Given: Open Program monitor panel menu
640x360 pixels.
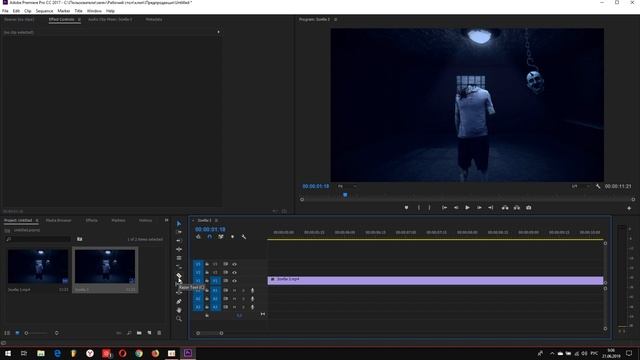Looking at the screenshot, I should click(x=336, y=19).
